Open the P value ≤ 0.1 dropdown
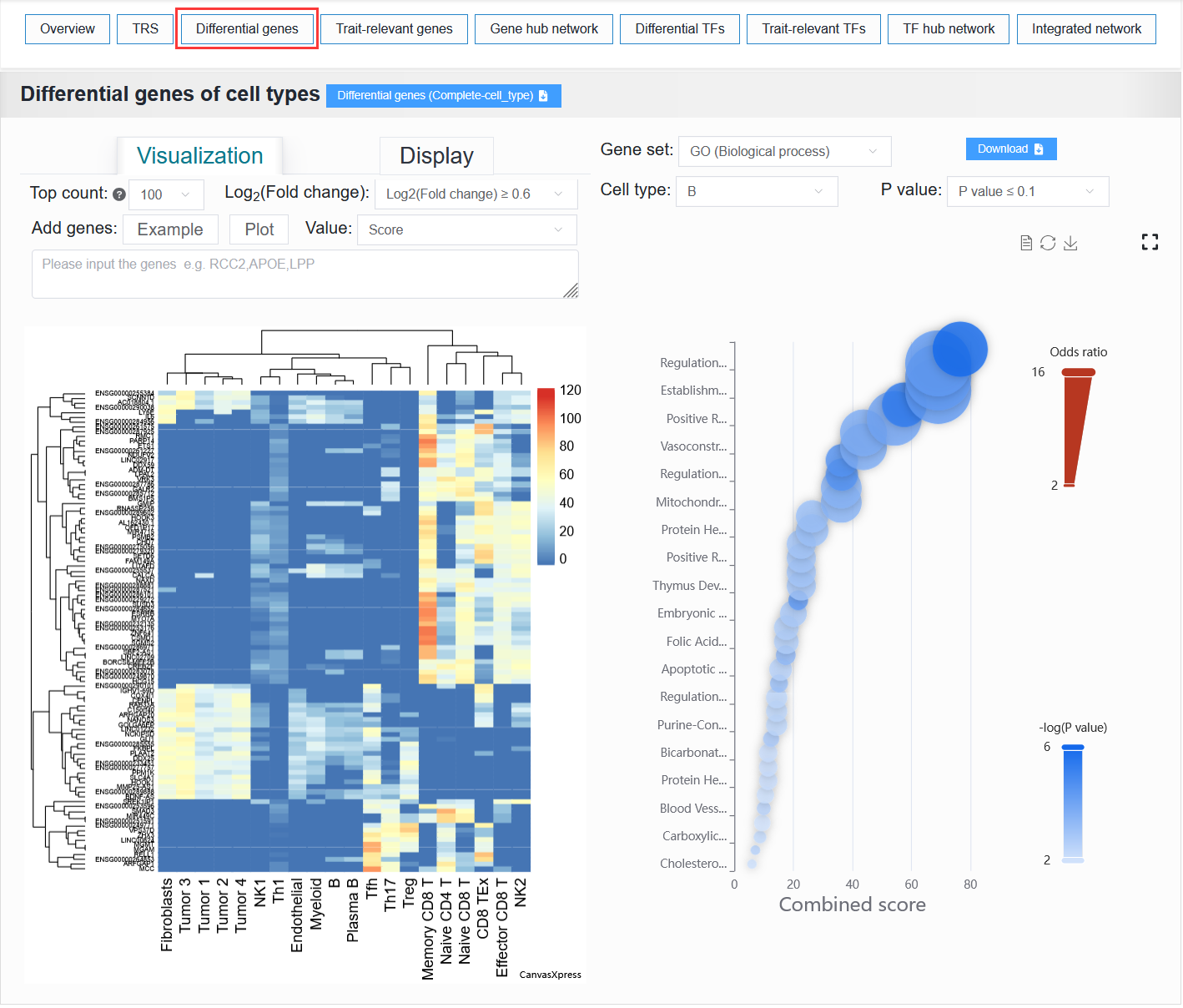The height and width of the screenshot is (1008, 1183). click(1028, 191)
